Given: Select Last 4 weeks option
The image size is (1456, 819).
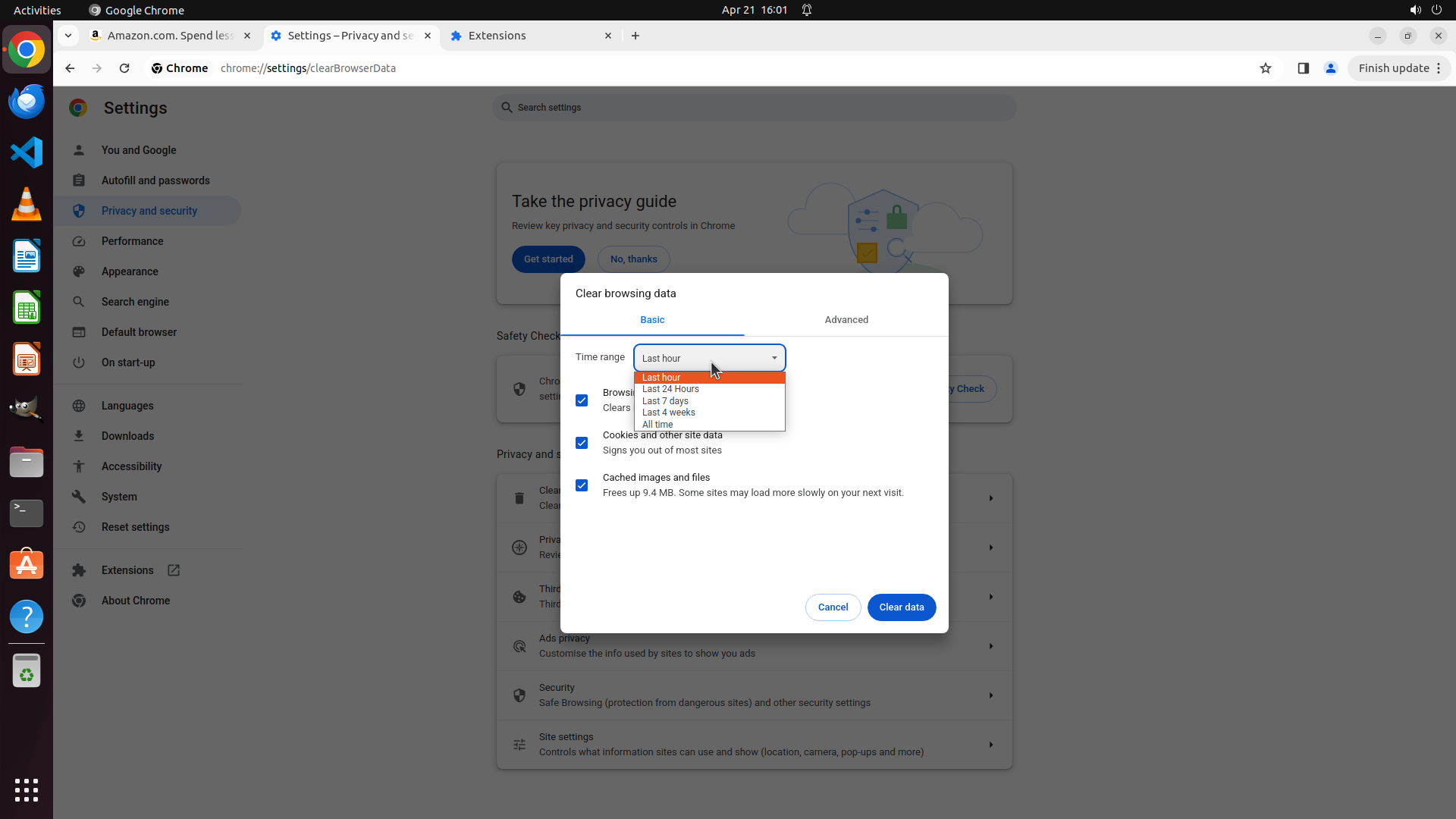Looking at the screenshot, I should click(668, 413).
